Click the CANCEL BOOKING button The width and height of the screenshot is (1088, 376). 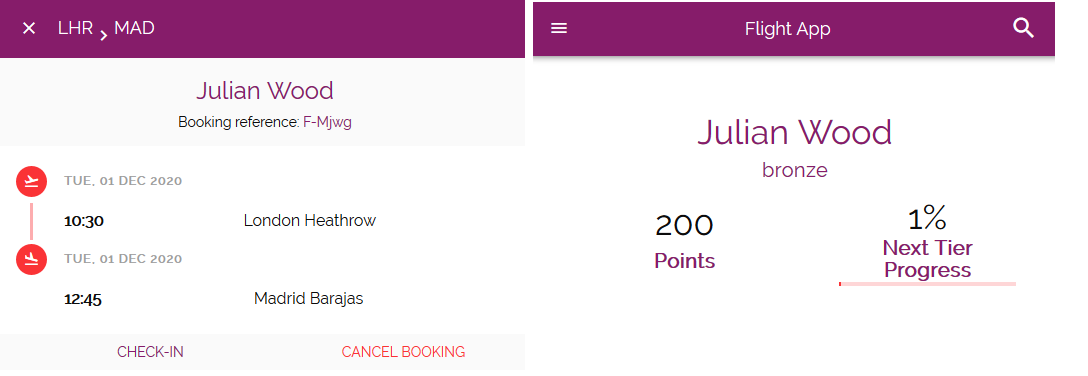point(403,352)
